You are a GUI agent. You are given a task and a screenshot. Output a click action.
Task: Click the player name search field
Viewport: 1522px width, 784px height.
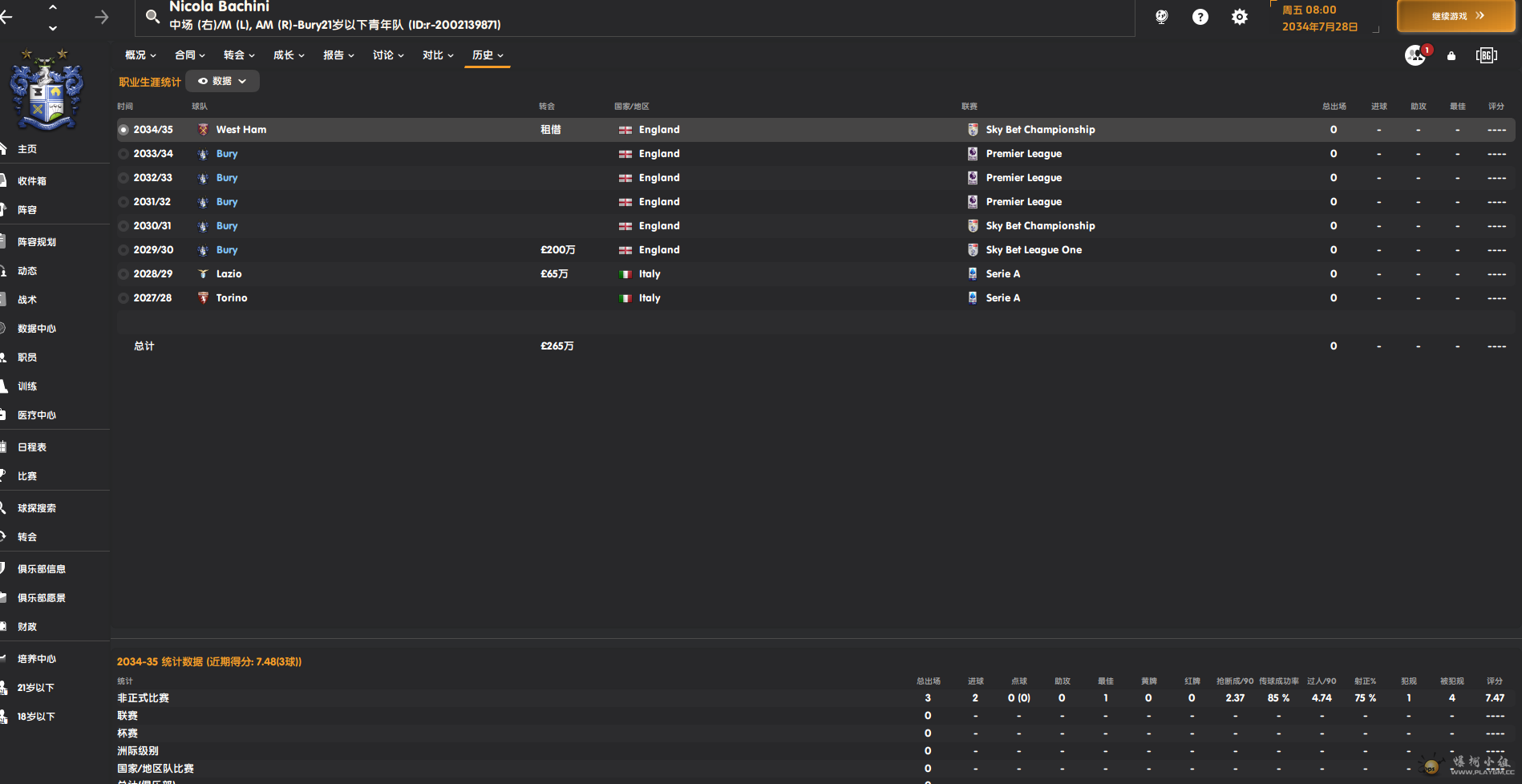click(x=635, y=17)
